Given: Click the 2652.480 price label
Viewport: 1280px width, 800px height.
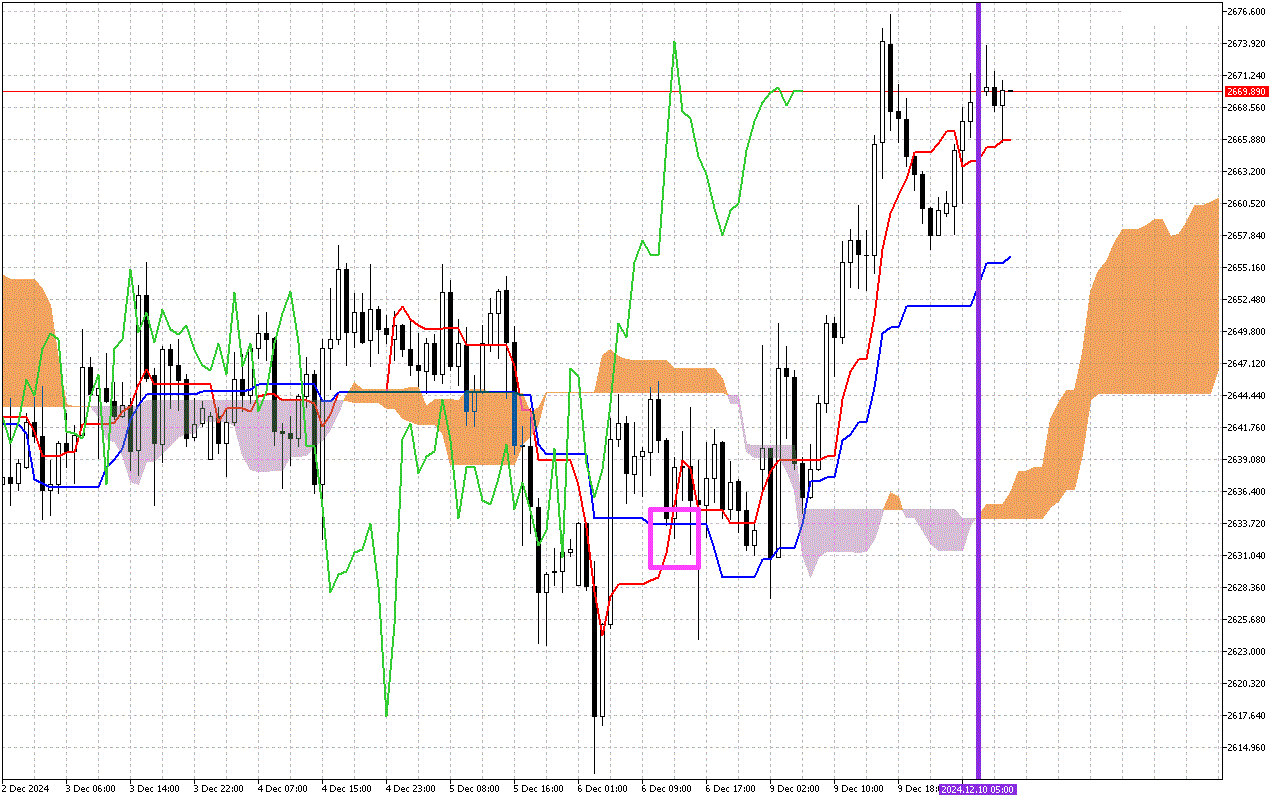Looking at the screenshot, I should pyautogui.click(x=1245, y=300).
